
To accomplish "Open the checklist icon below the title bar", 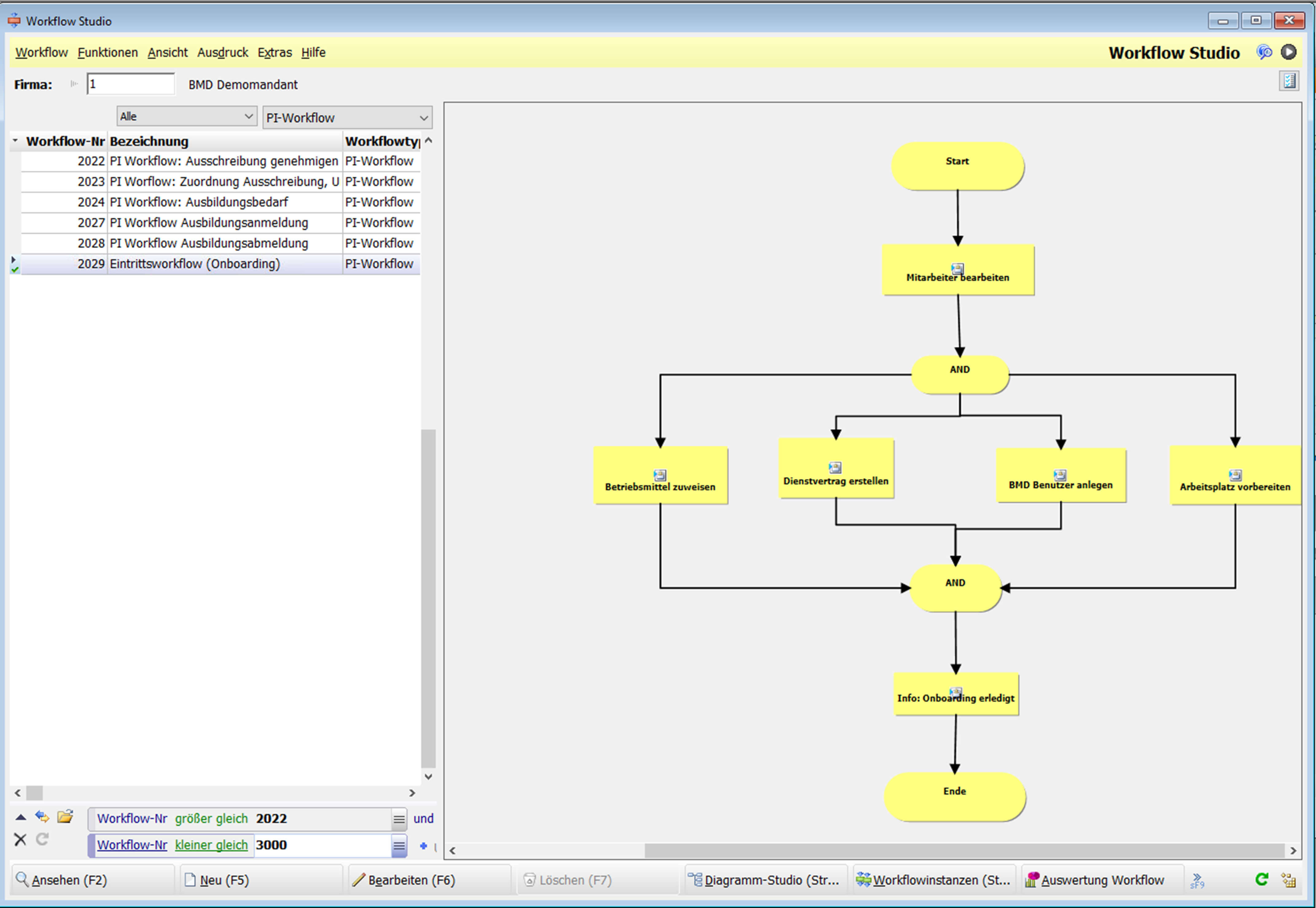I will [1289, 81].
